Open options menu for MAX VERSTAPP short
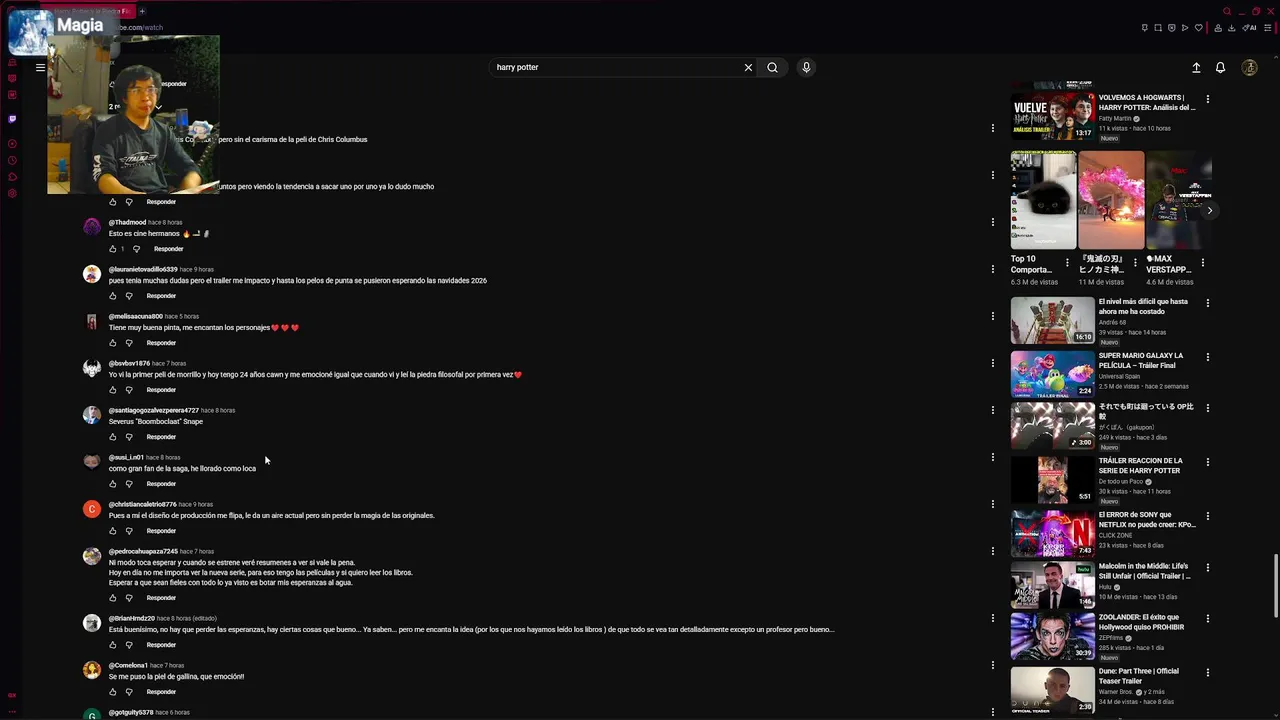1280x720 pixels. click(x=1202, y=263)
